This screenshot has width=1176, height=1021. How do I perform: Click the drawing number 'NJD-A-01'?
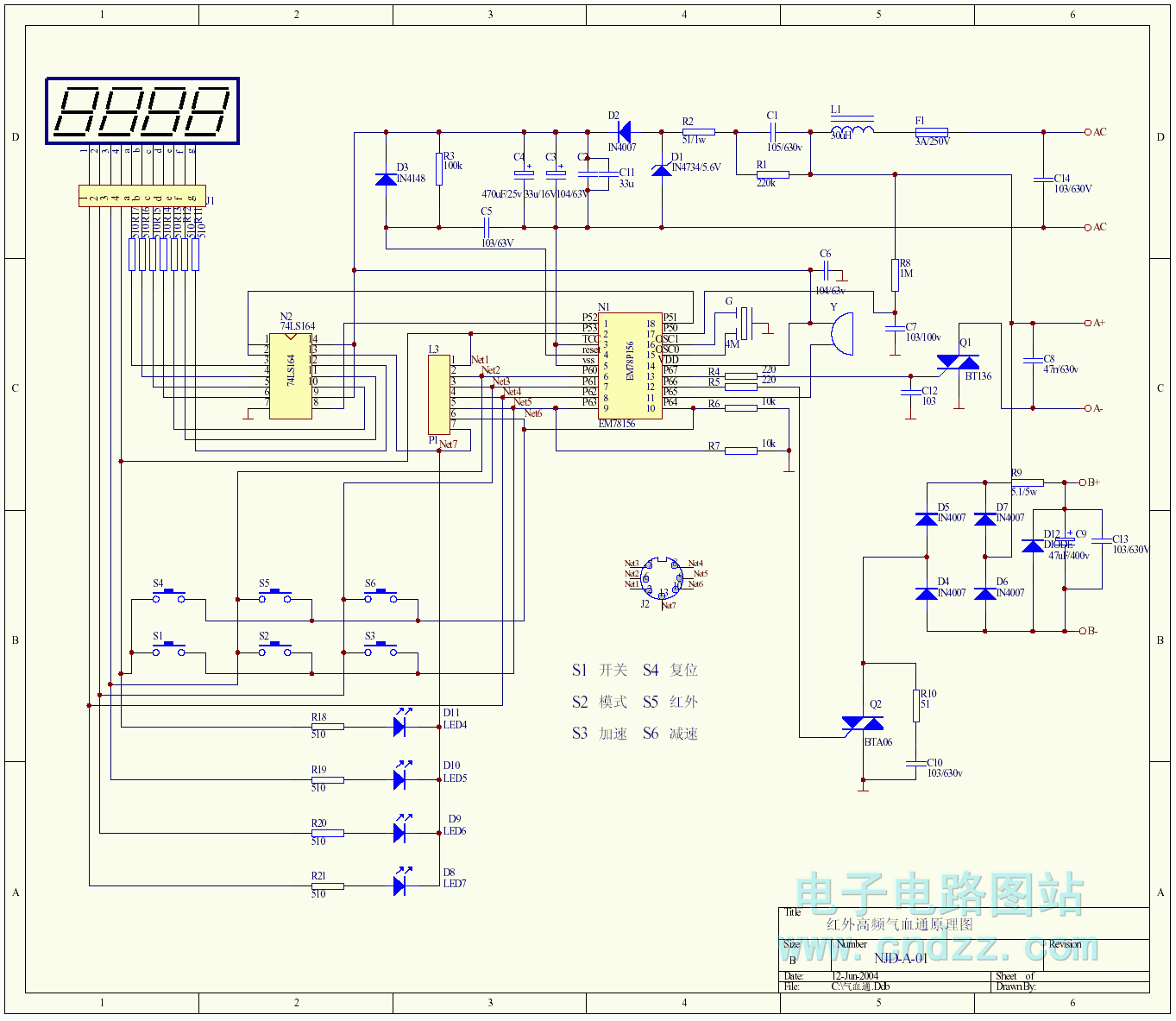point(901,958)
